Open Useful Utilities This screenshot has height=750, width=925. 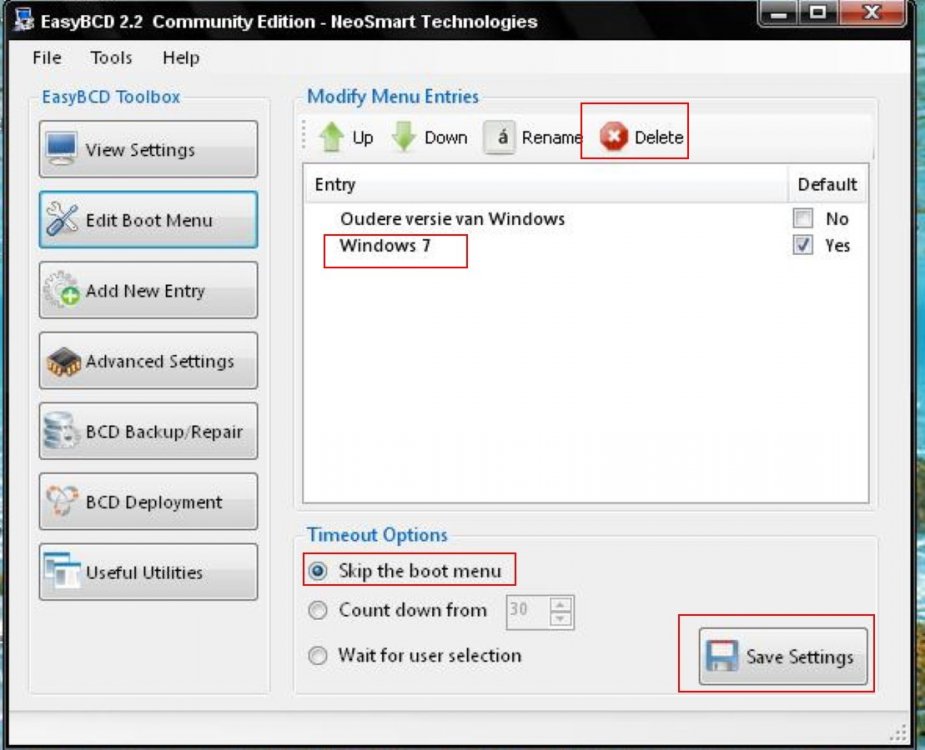click(148, 572)
